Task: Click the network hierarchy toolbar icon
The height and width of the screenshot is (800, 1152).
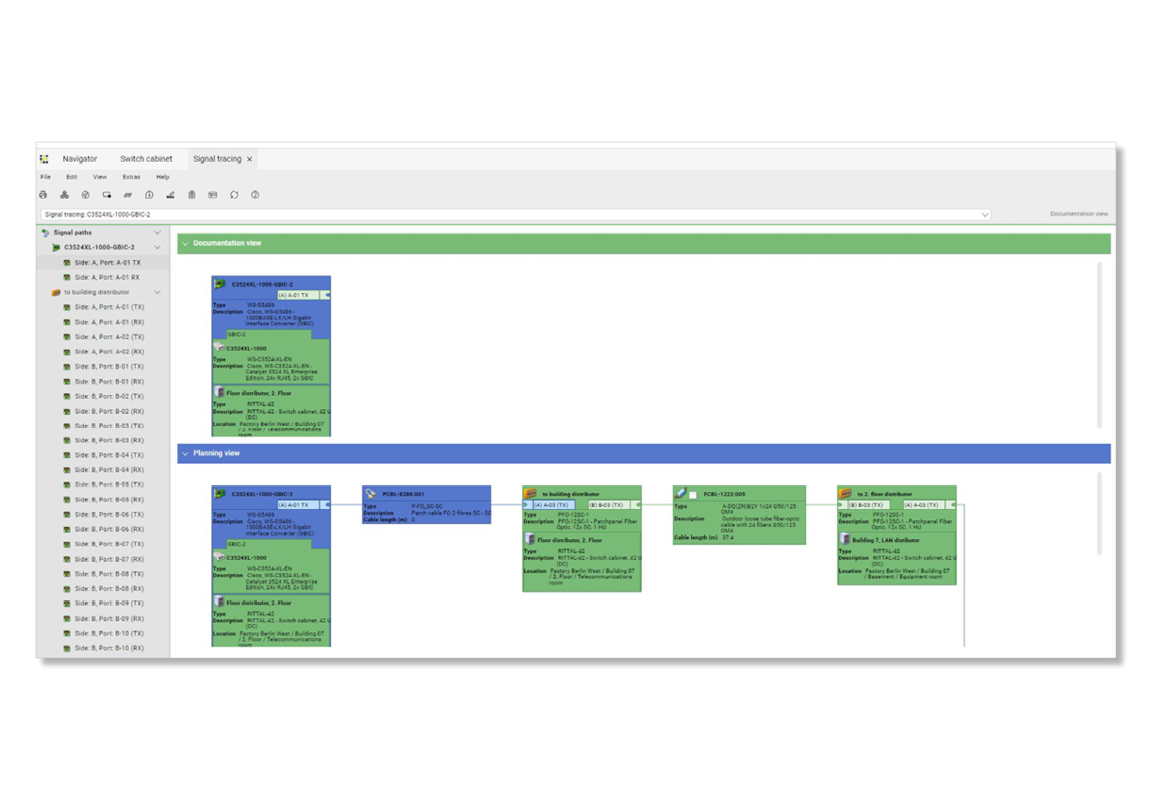Action: click(64, 195)
